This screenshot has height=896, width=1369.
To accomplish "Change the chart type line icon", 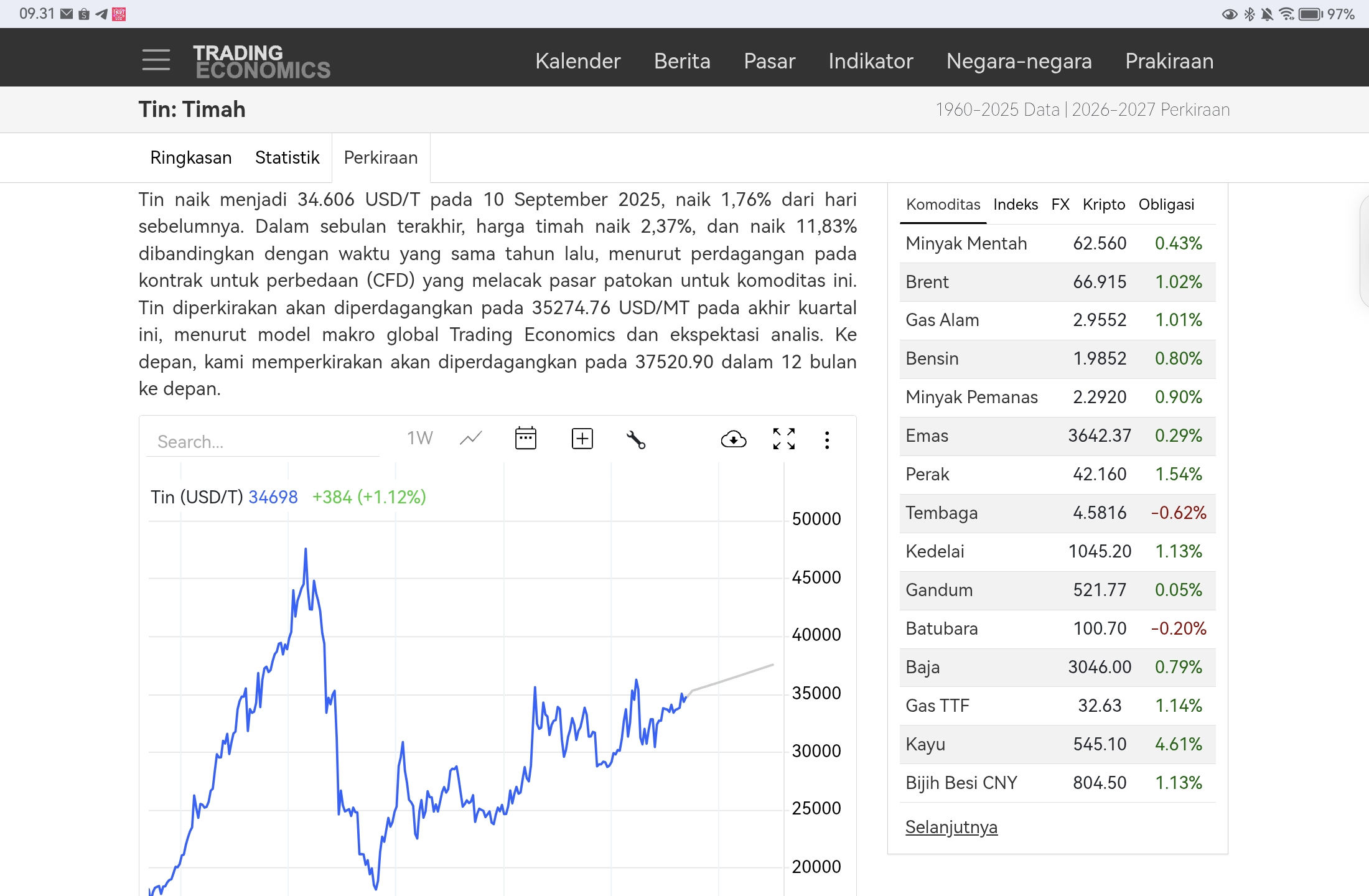I will (470, 439).
